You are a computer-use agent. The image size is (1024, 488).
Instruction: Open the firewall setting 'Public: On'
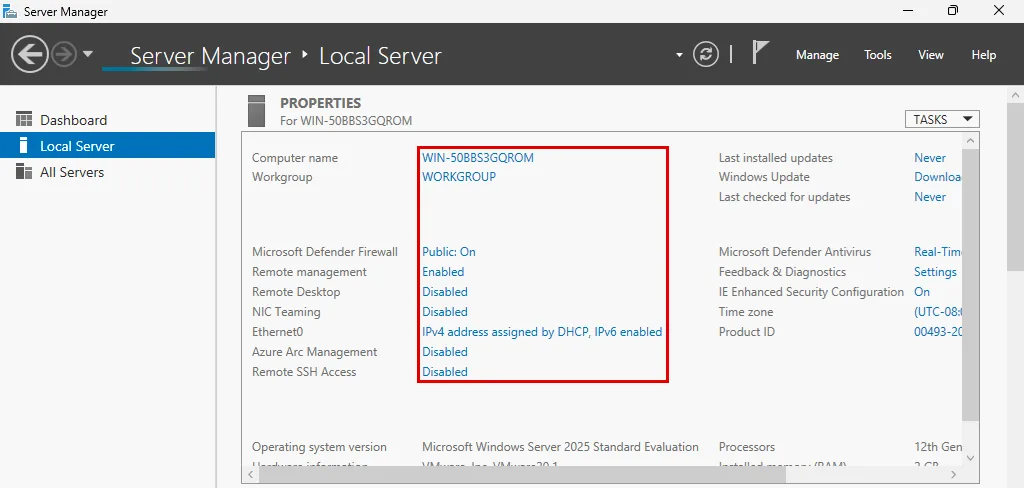(449, 252)
